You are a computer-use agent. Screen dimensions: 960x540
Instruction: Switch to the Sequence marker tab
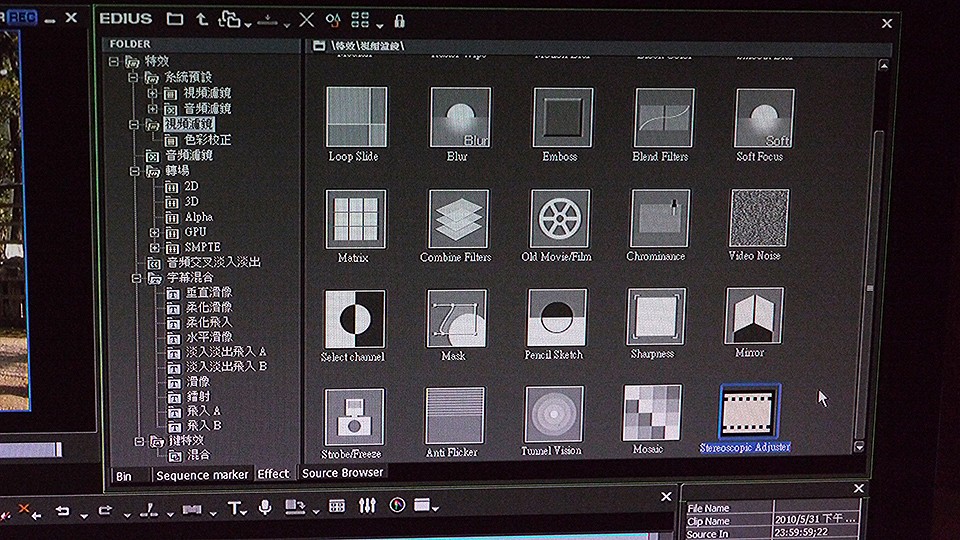[x=202, y=475]
